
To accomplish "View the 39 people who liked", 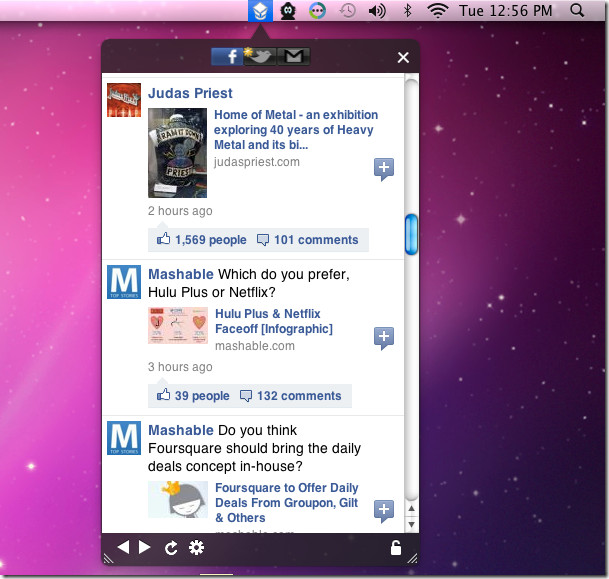I will pyautogui.click(x=202, y=396).
